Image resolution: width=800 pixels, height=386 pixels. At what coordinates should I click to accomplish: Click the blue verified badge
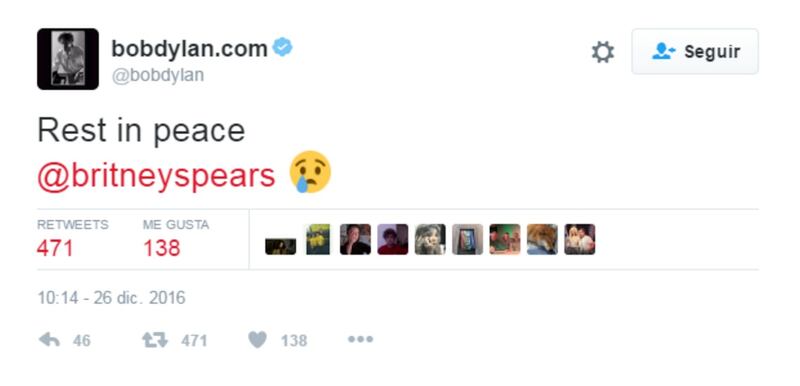282,47
